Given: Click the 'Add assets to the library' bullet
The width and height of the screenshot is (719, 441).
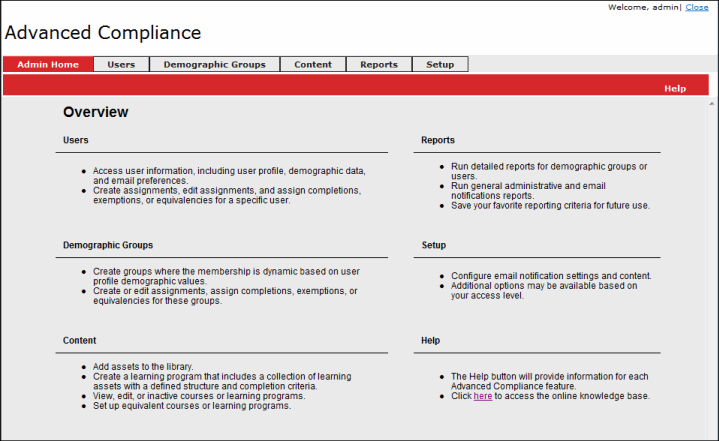Looking at the screenshot, I should point(143,366).
